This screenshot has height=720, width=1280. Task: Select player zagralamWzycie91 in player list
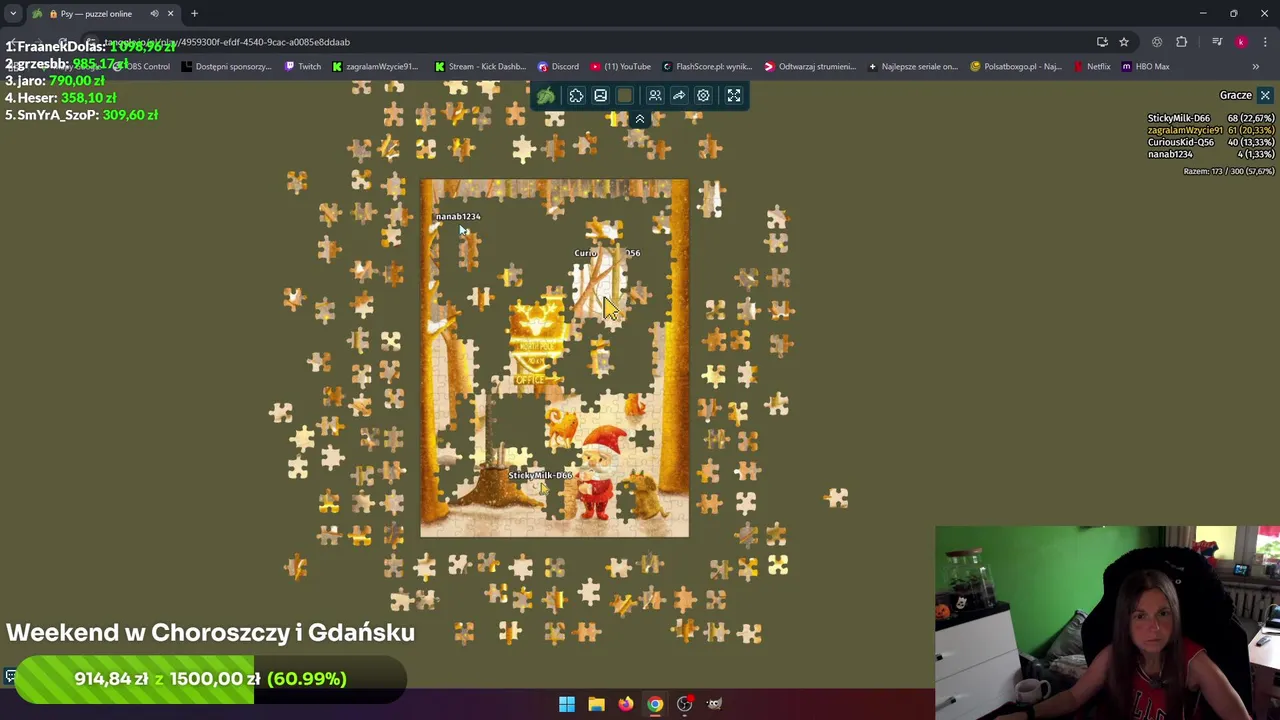pyautogui.click(x=1185, y=130)
